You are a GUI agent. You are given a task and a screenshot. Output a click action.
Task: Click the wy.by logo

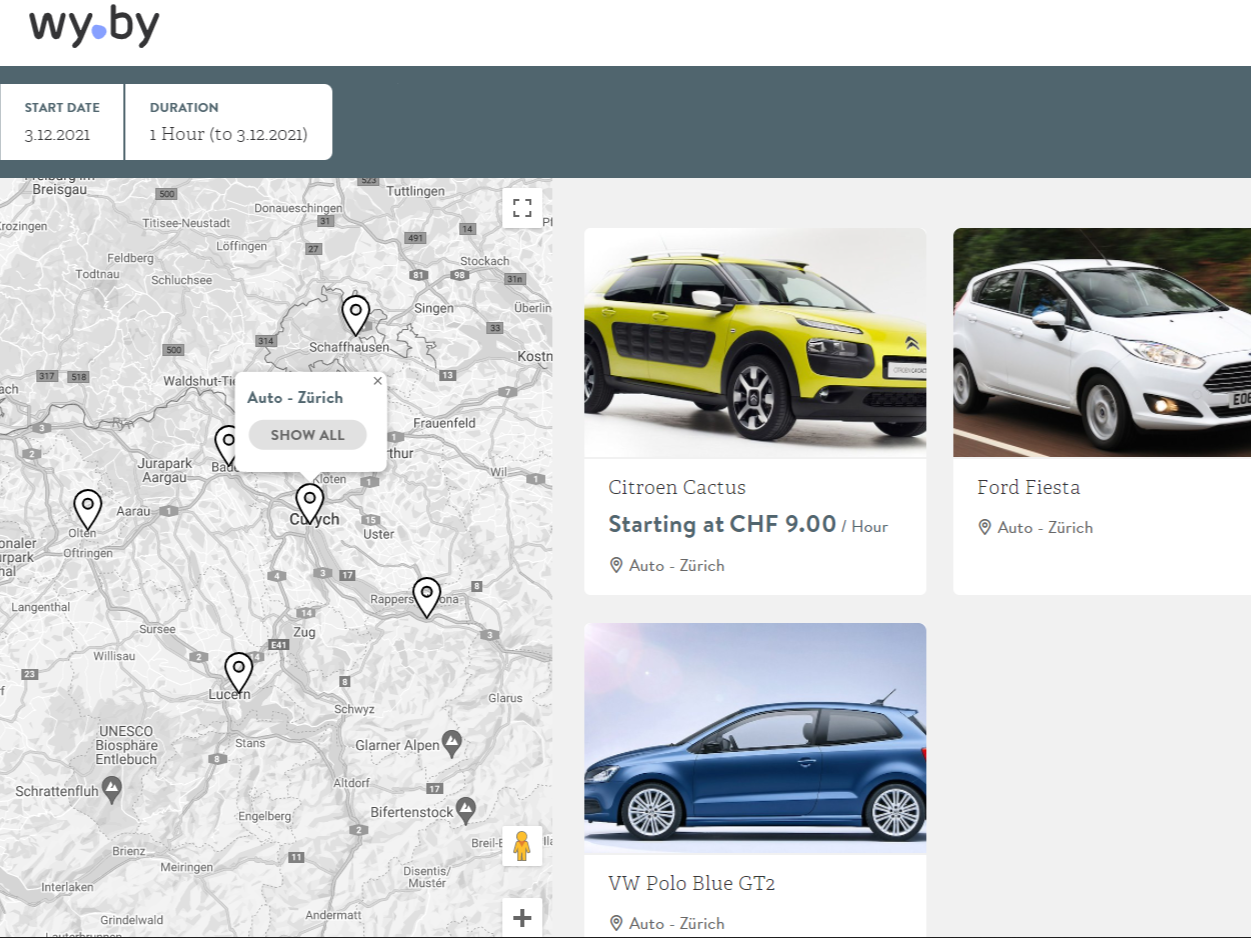click(94, 25)
